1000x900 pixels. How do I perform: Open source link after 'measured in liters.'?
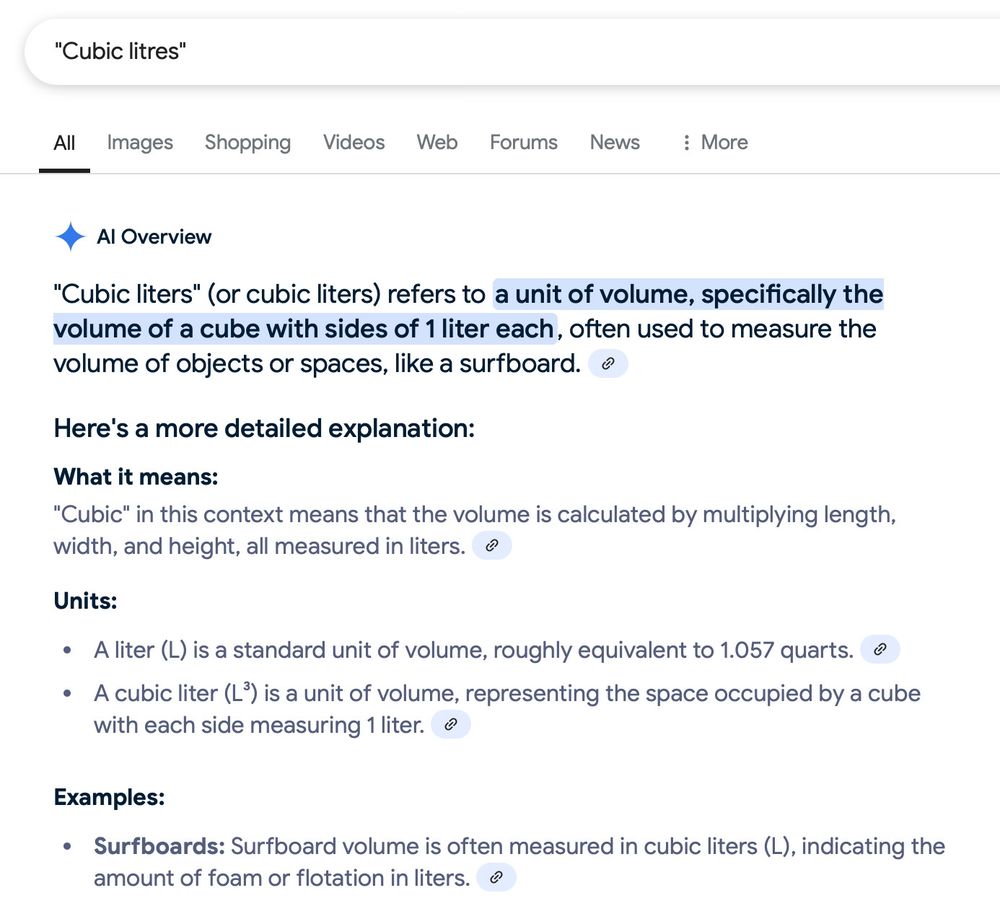coord(492,545)
